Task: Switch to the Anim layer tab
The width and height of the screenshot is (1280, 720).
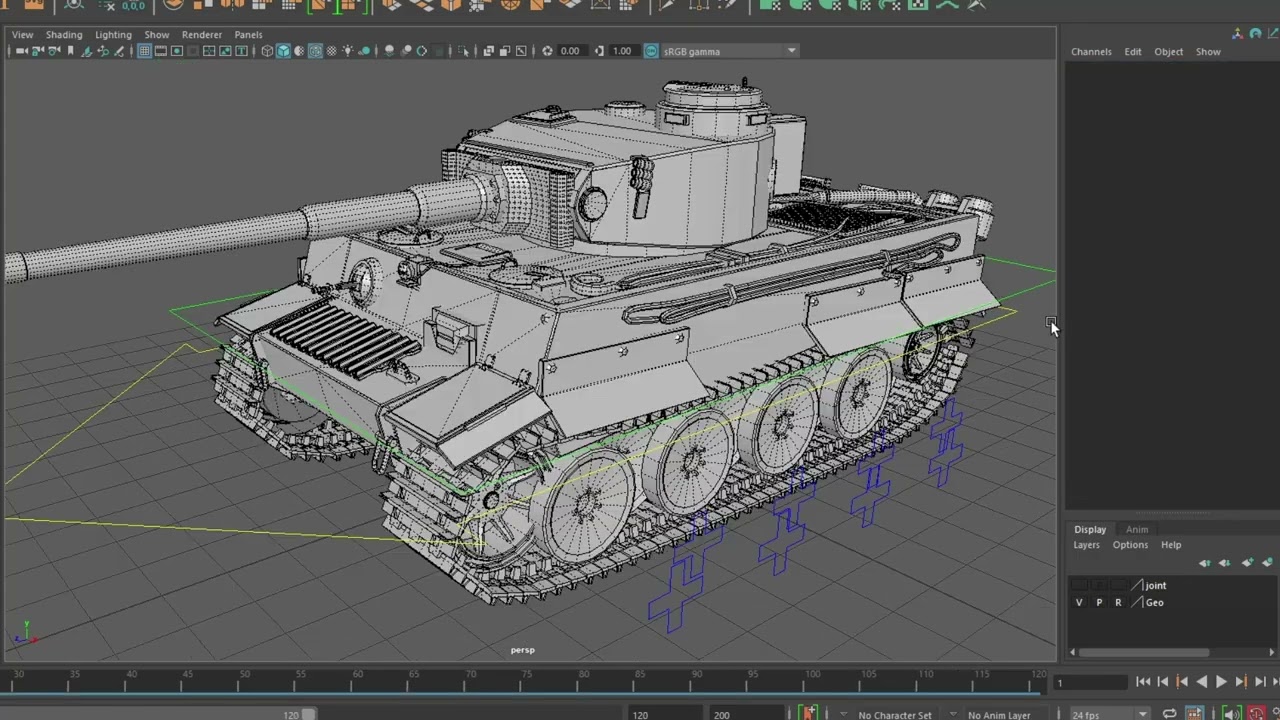Action: [x=1137, y=530]
